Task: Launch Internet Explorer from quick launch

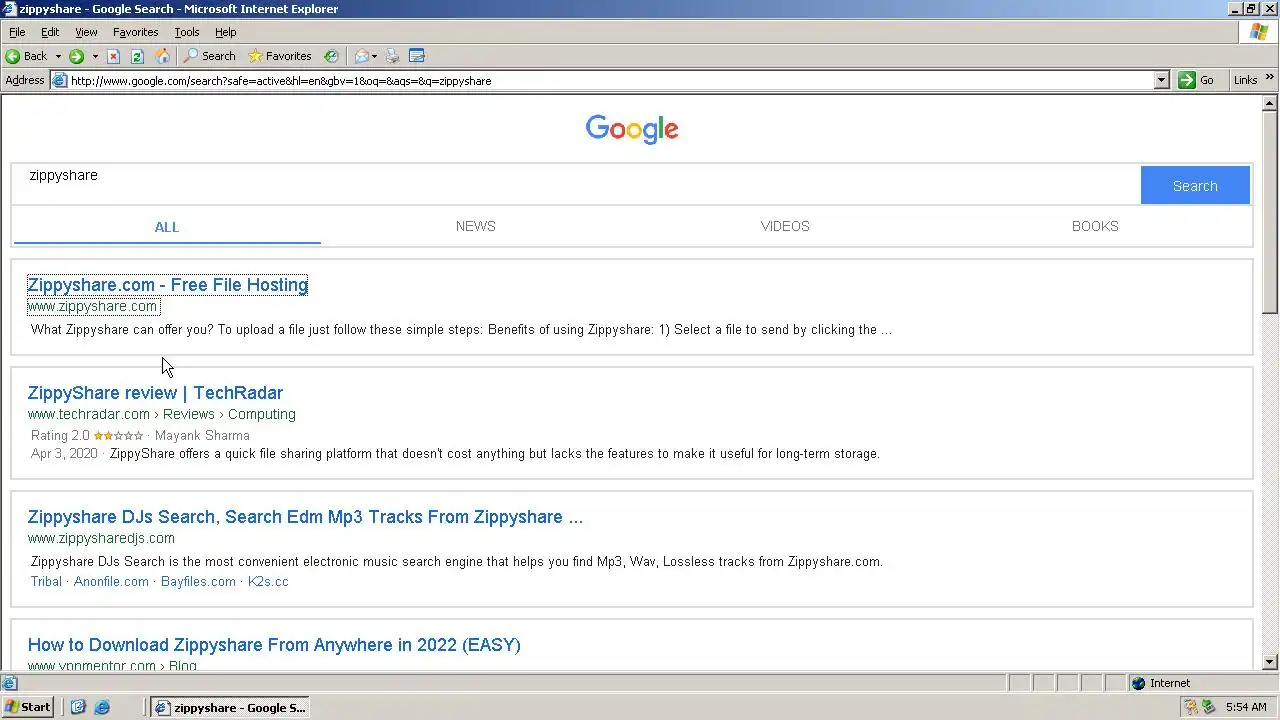Action: coord(102,707)
